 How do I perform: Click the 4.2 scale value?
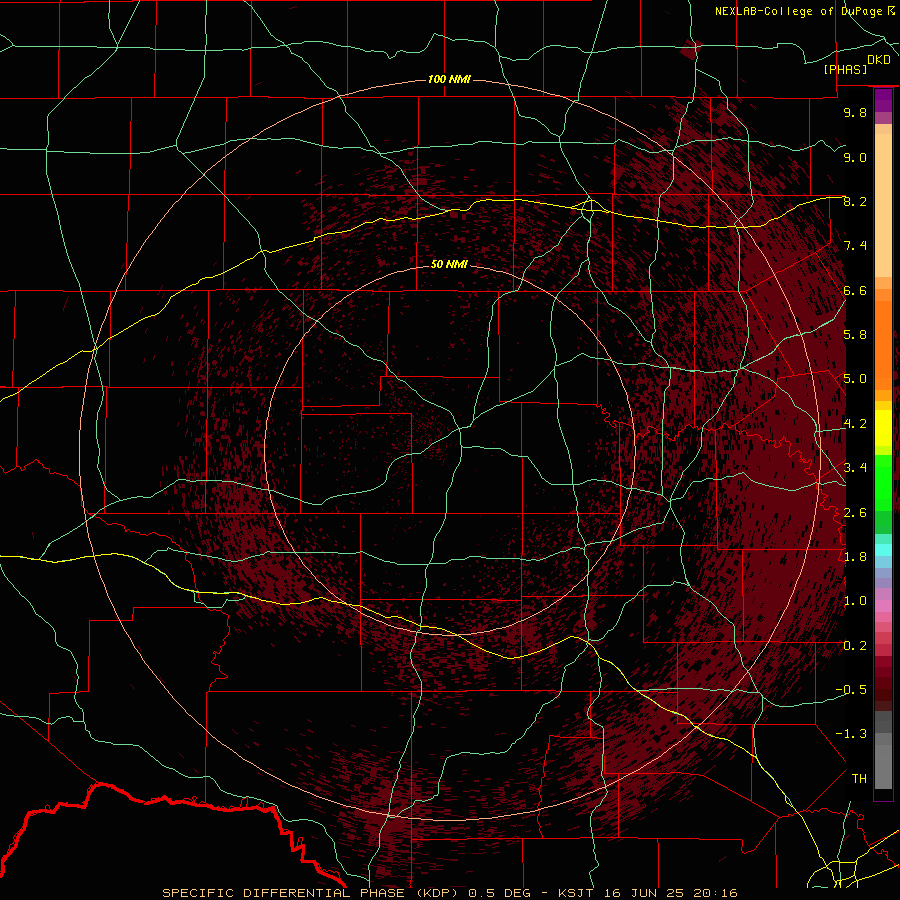[855, 424]
